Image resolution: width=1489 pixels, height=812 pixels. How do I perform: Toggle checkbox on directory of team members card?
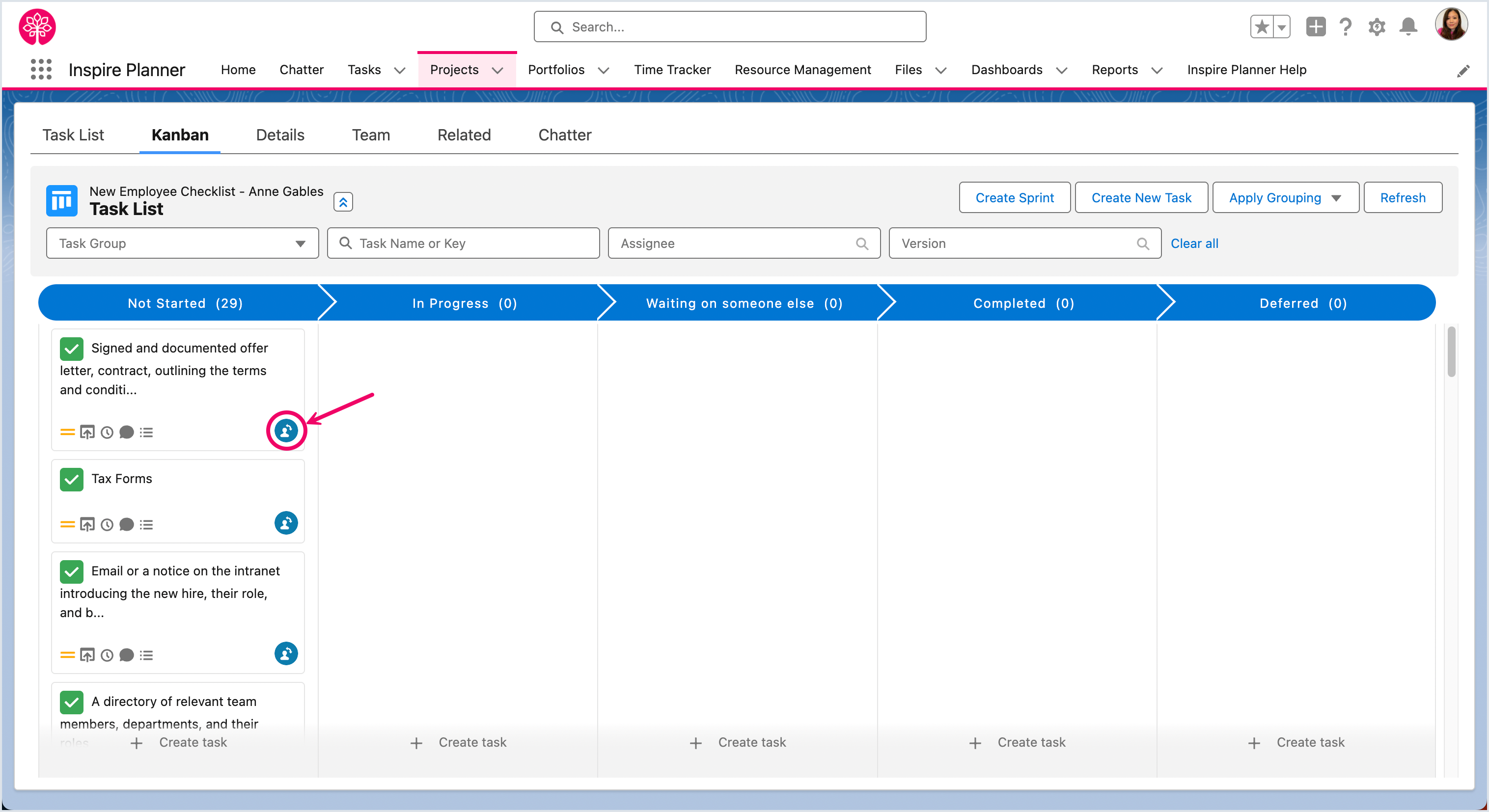(72, 703)
